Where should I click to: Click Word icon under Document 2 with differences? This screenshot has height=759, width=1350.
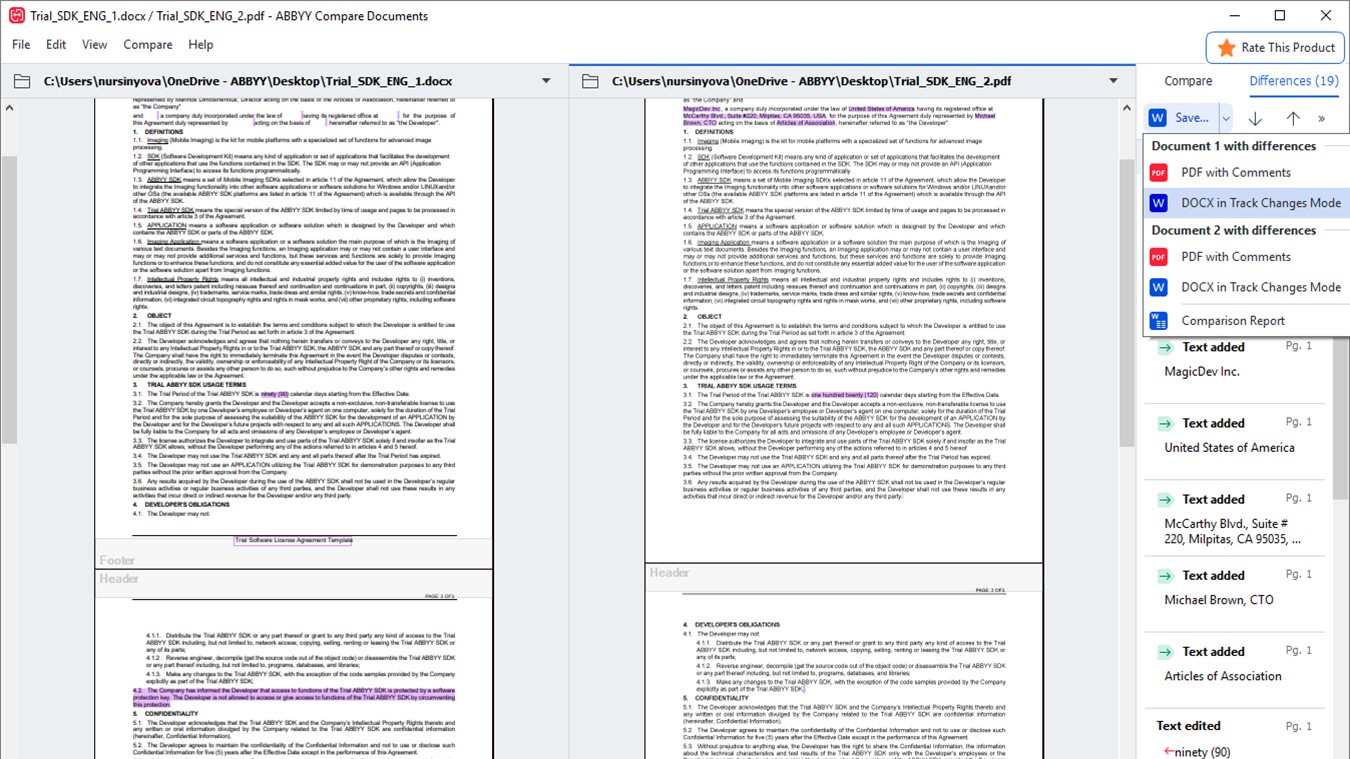tap(1159, 287)
